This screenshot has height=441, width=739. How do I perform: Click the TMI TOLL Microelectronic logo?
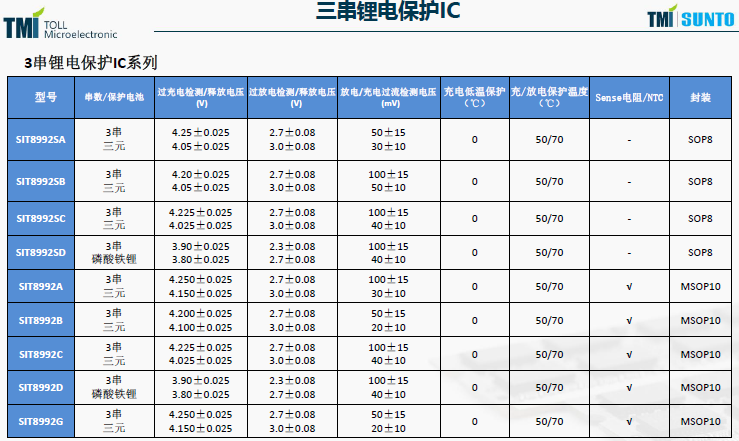pos(58,23)
